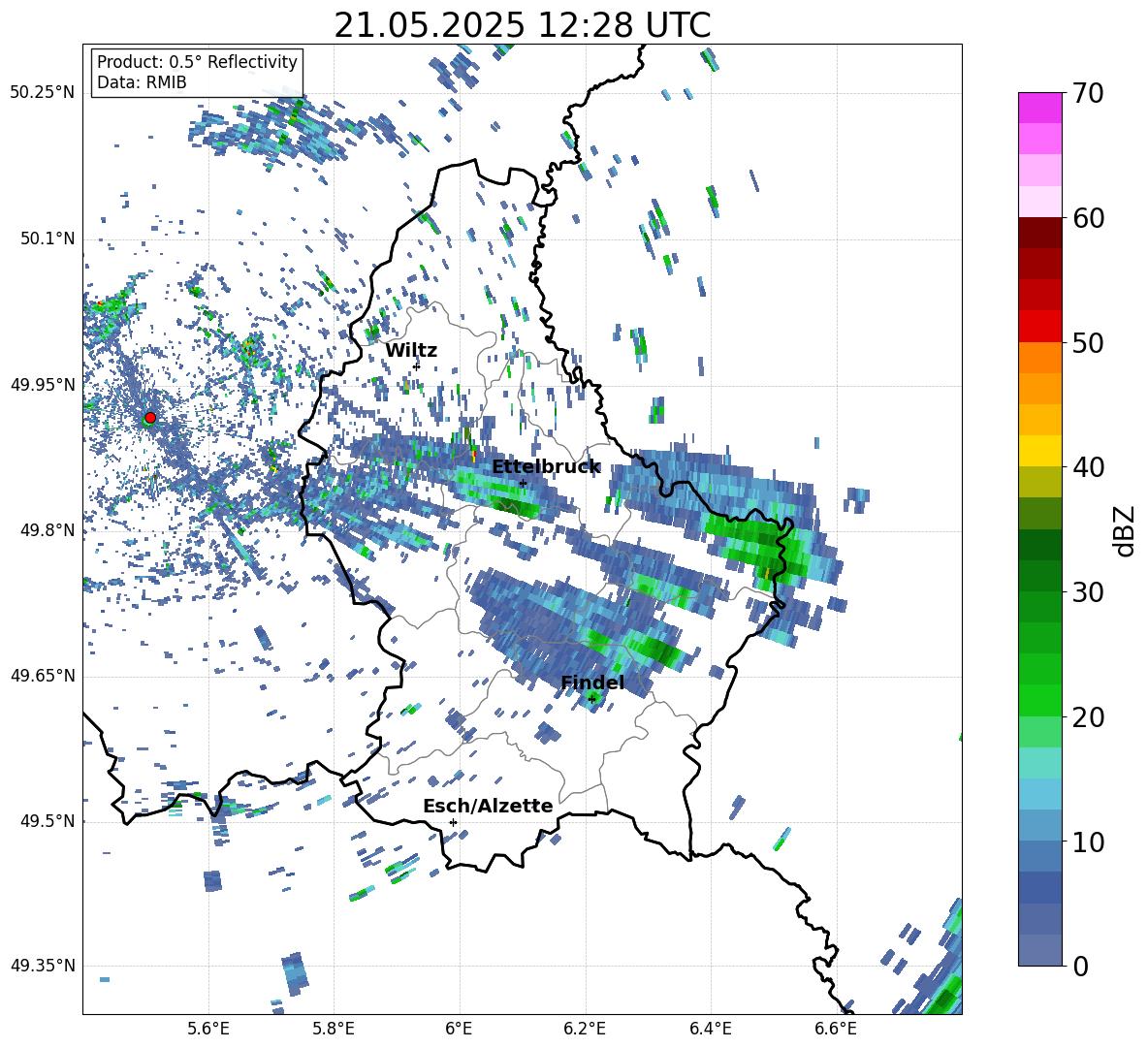Click the Findel station cross marker

[591, 699]
